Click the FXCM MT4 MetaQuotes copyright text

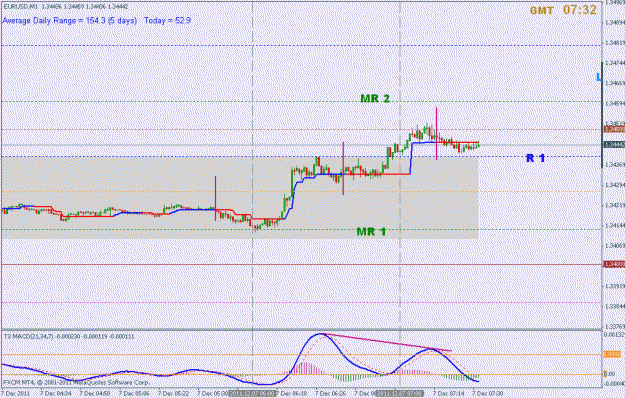coord(77,382)
